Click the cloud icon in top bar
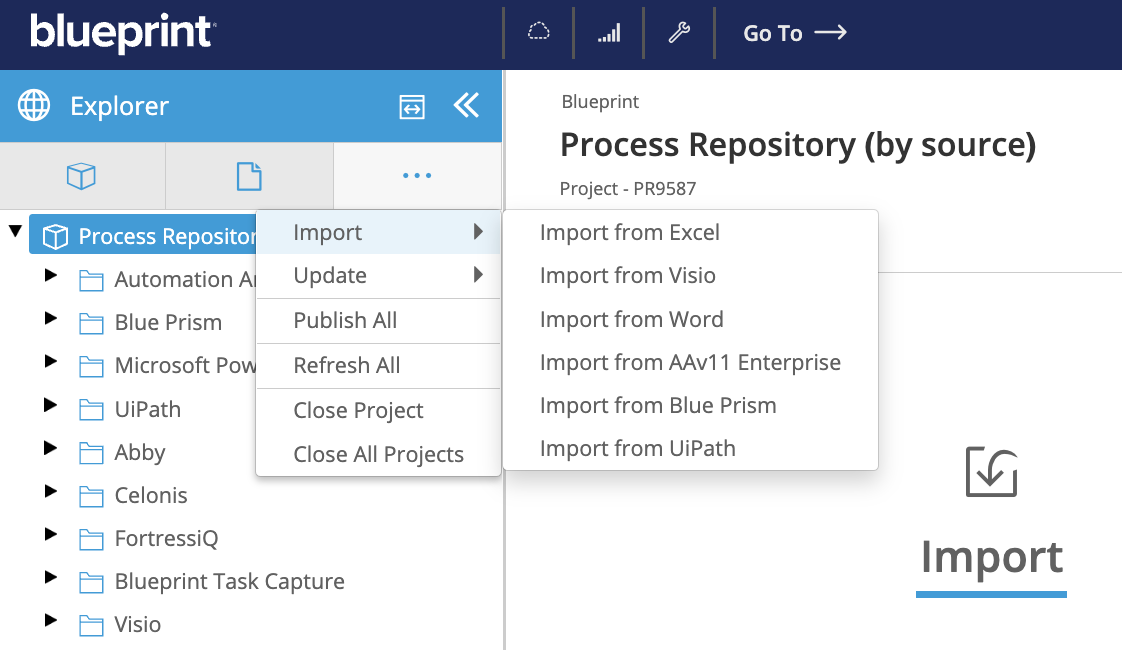1122x650 pixels. (x=539, y=33)
